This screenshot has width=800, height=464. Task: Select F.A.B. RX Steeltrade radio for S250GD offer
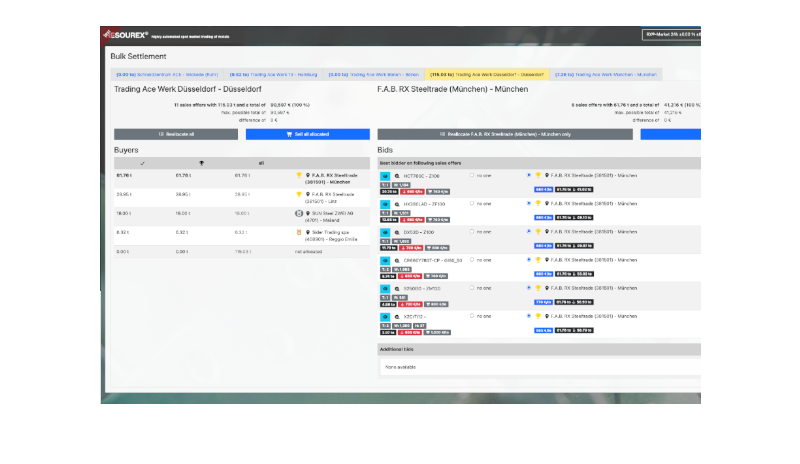(x=529, y=288)
